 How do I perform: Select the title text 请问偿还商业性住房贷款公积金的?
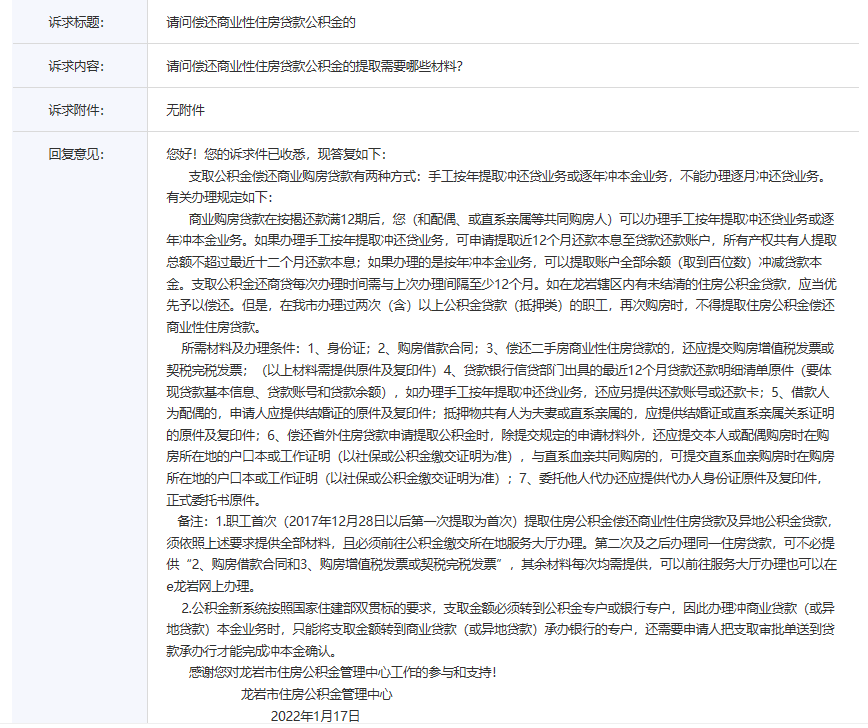pyautogui.click(x=260, y=22)
